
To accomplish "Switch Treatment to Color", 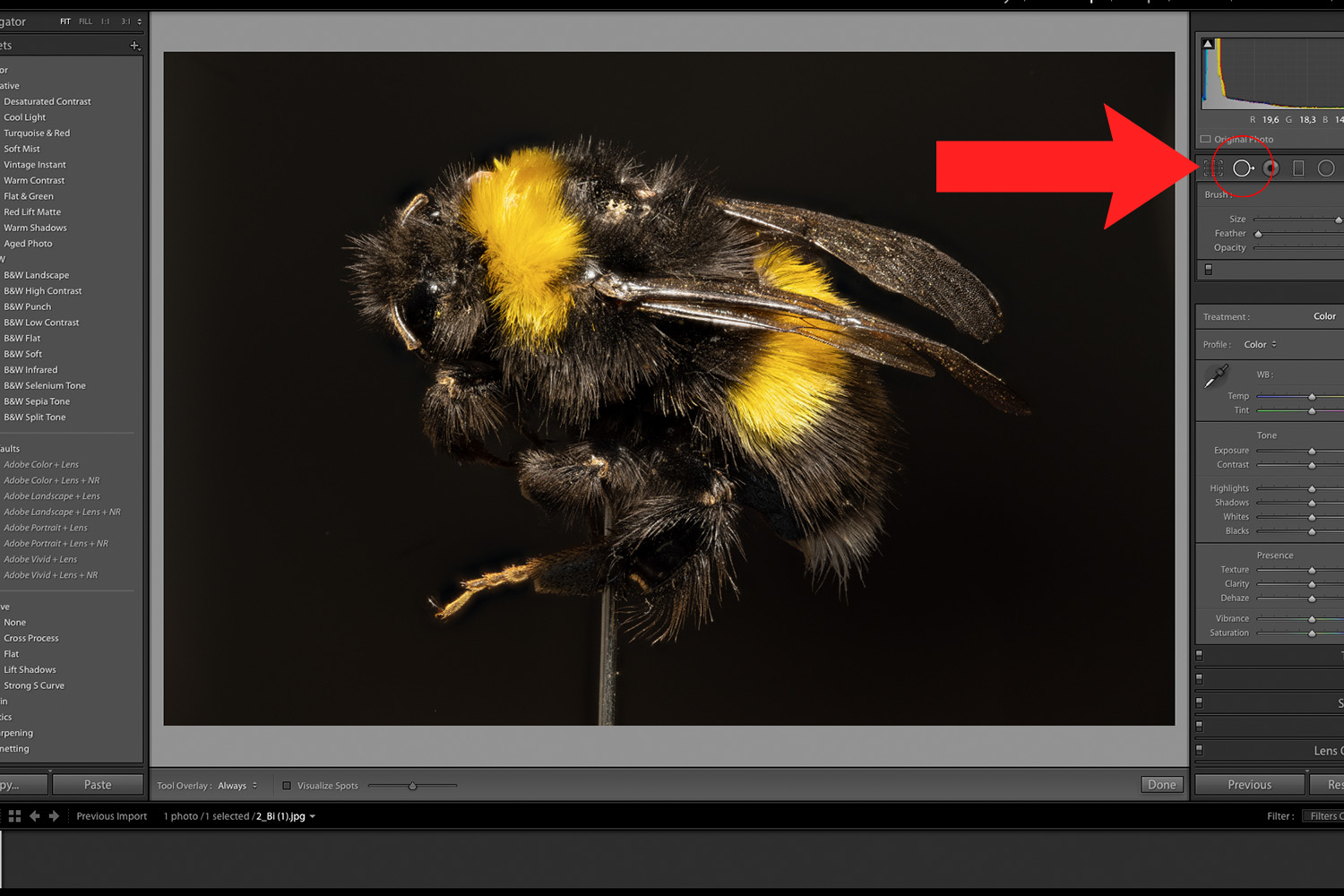I will [x=1323, y=316].
